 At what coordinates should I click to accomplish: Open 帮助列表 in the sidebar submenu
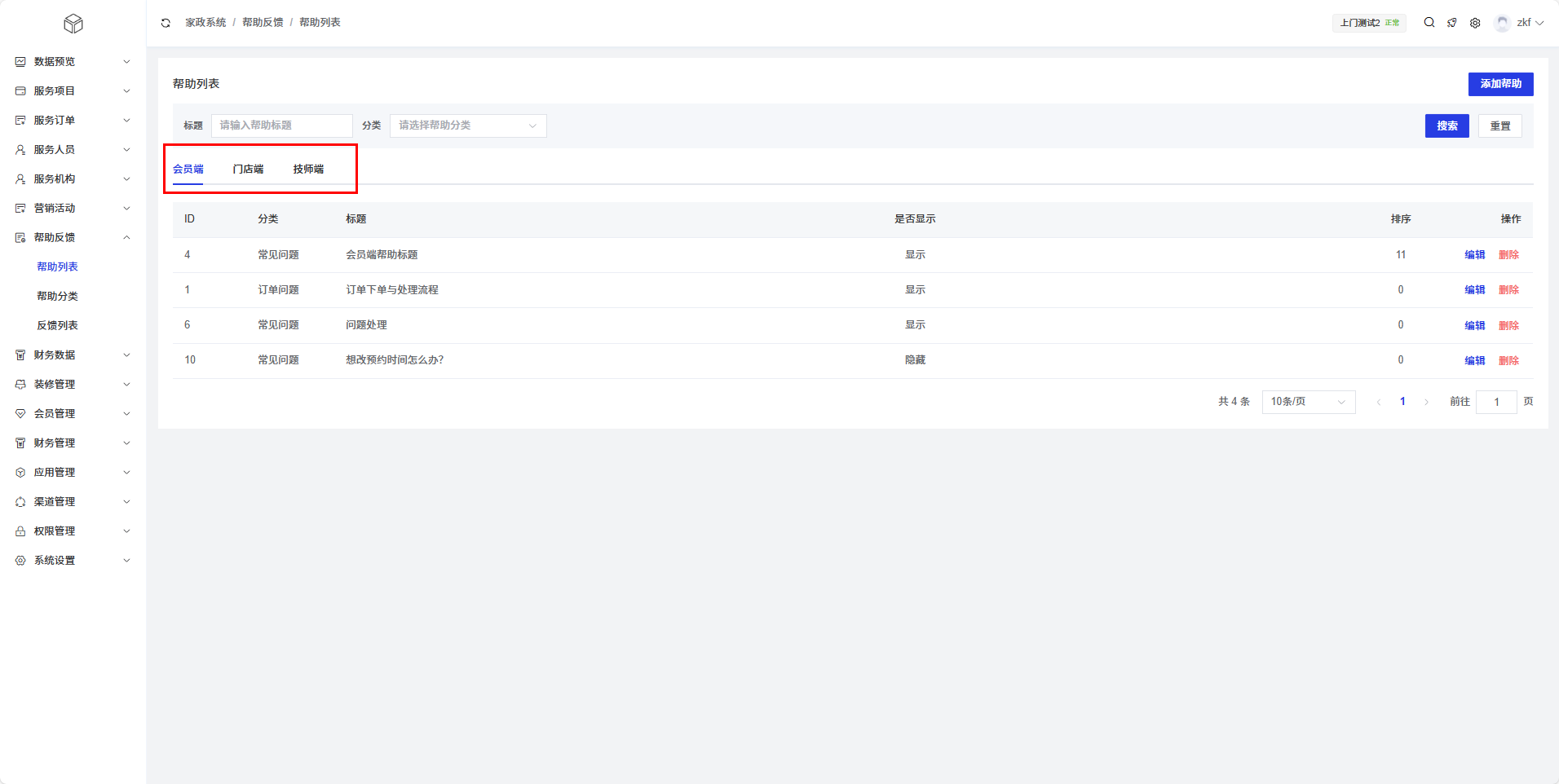(57, 267)
